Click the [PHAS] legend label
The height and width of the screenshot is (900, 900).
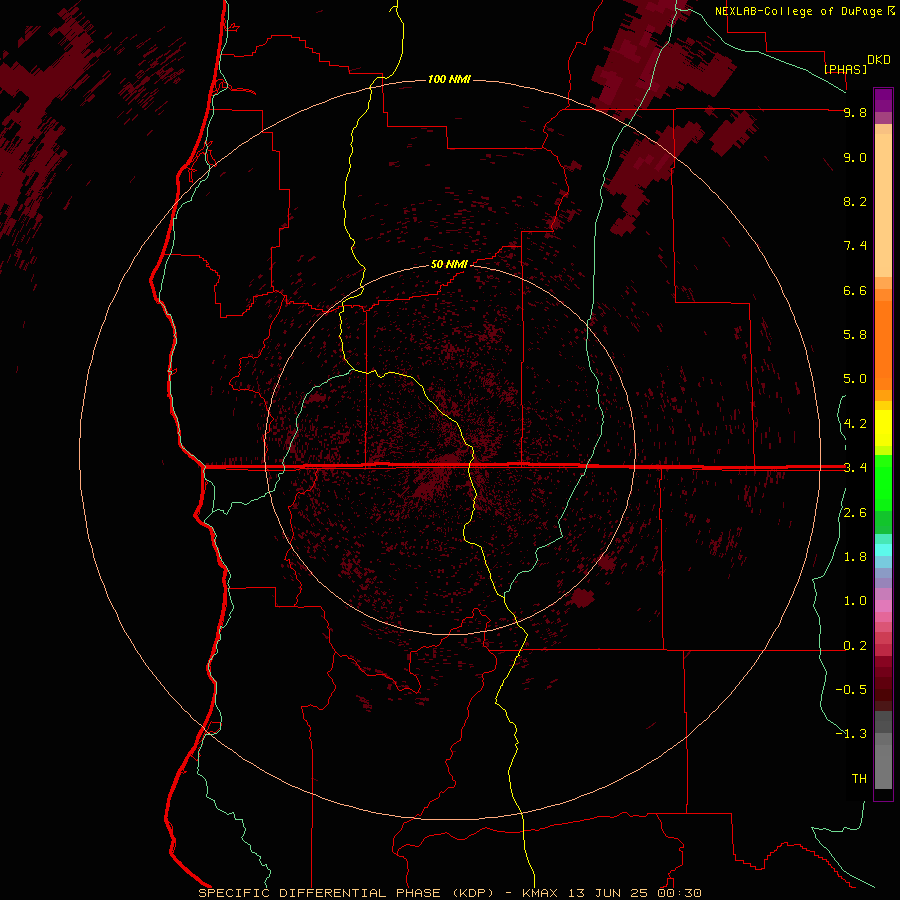(x=845, y=69)
